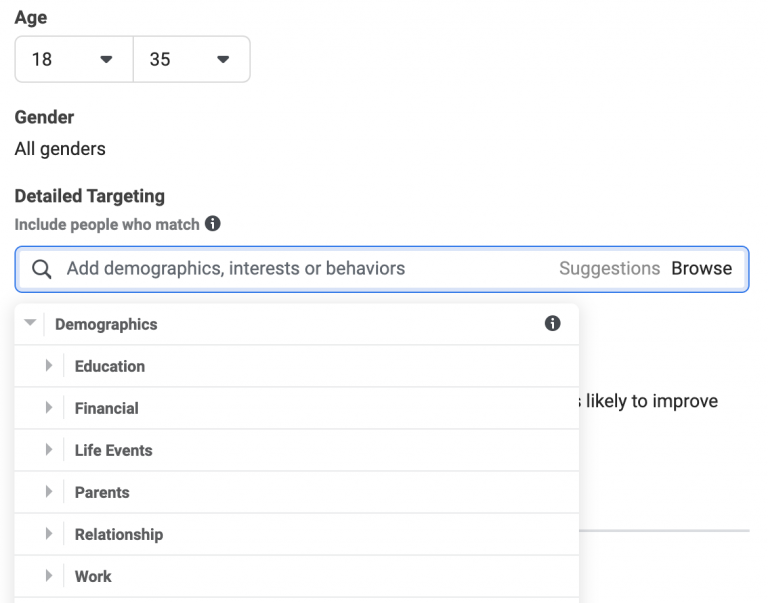This screenshot has height=603, width=768.
Task: Expand the Parents arrow
Action: [x=48, y=492]
